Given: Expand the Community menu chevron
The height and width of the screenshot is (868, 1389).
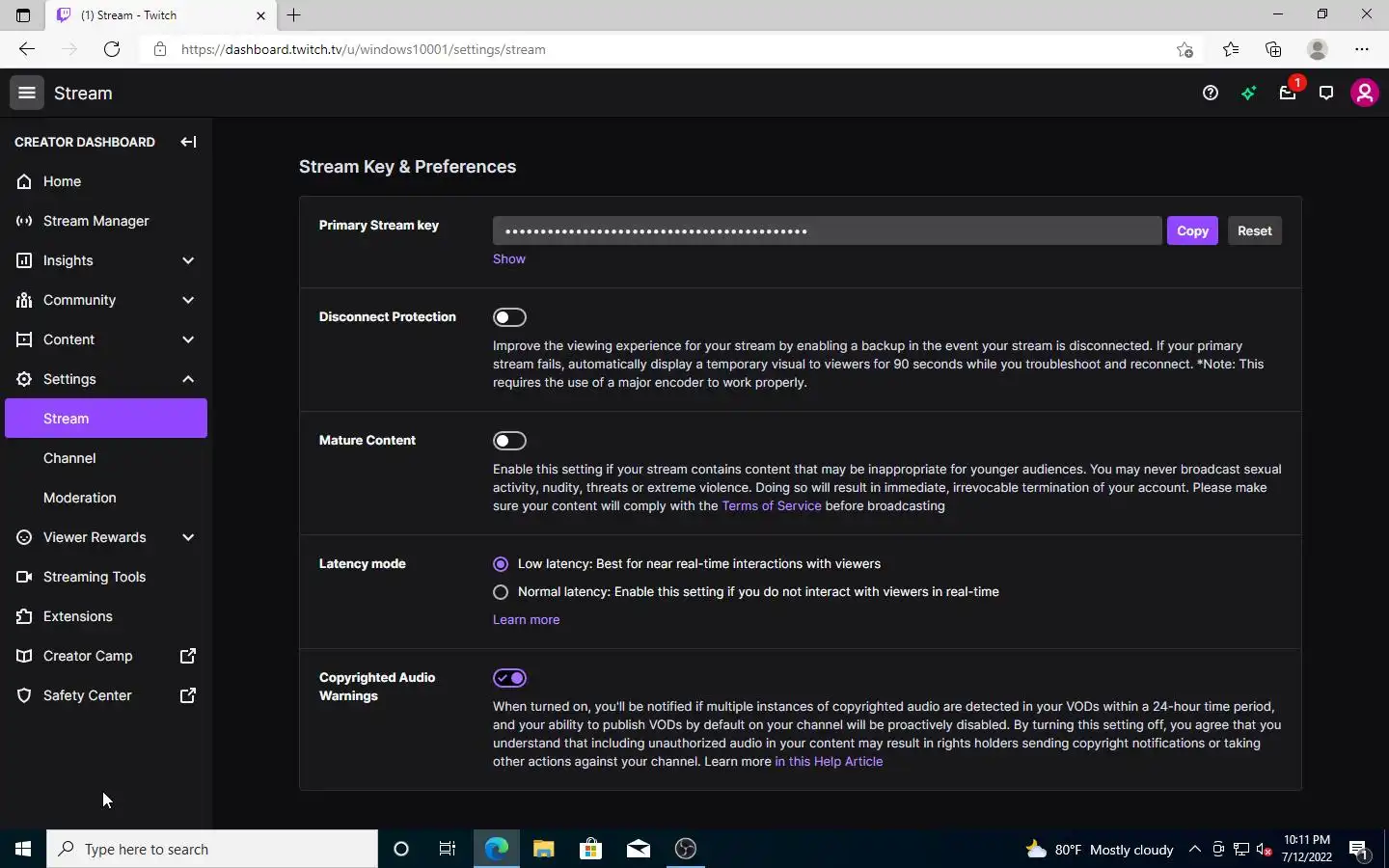Looking at the screenshot, I should pyautogui.click(x=188, y=300).
